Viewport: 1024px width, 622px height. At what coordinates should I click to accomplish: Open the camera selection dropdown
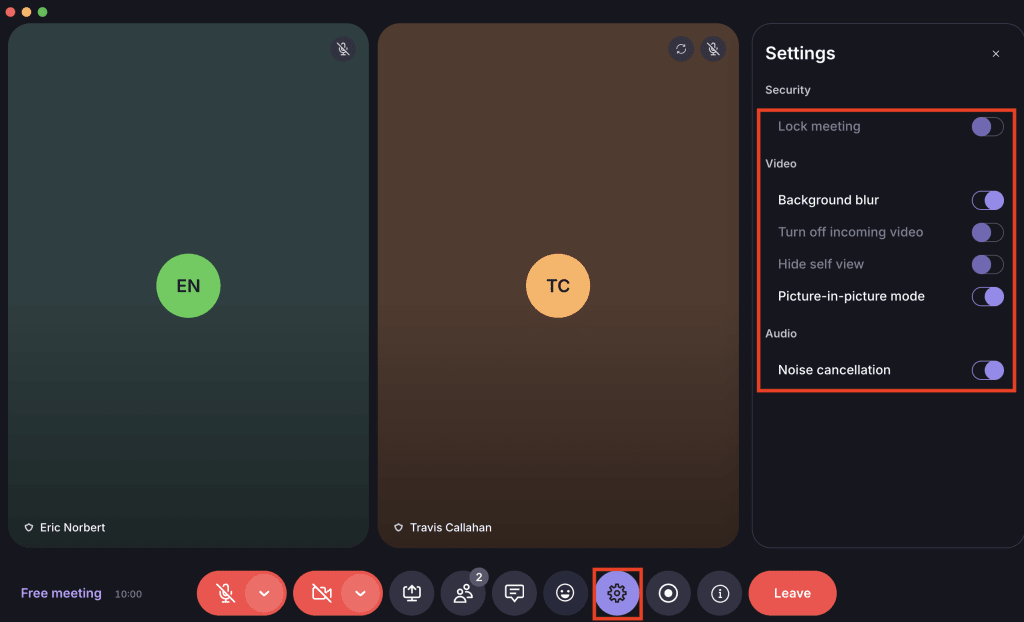pos(361,593)
